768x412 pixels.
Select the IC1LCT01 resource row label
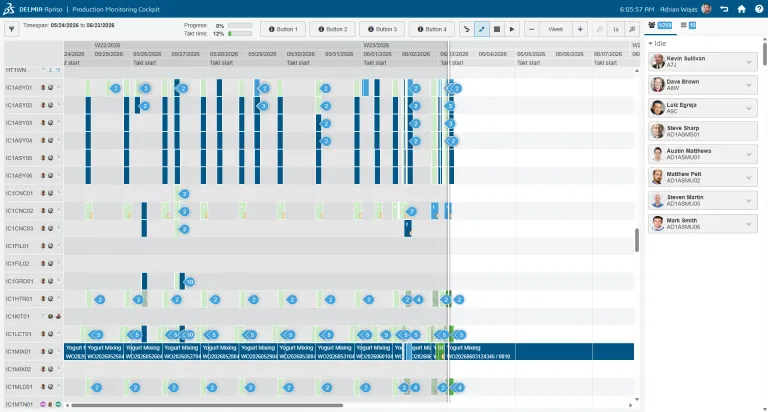point(18,334)
